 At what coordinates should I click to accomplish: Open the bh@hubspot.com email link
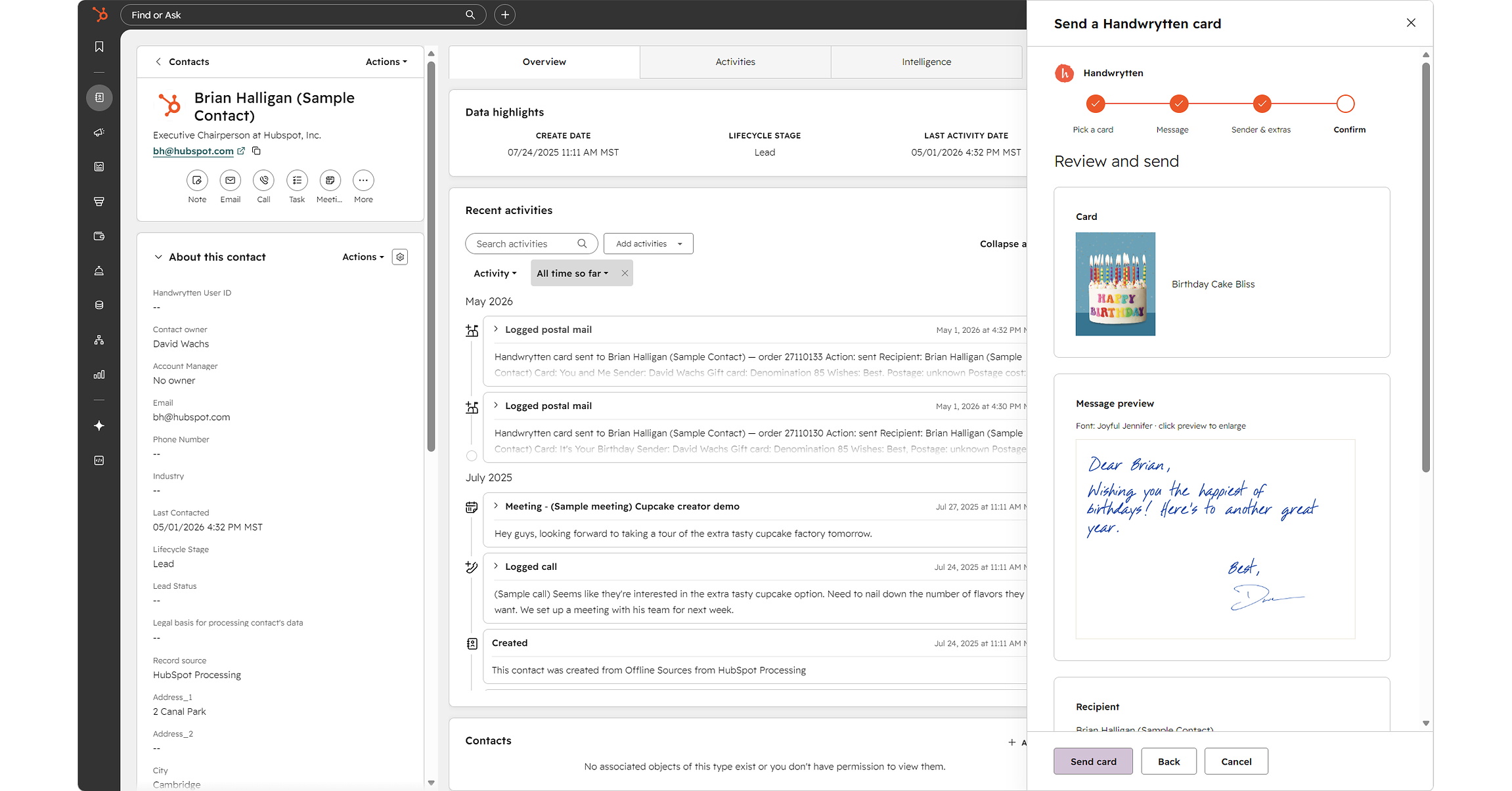(x=193, y=151)
